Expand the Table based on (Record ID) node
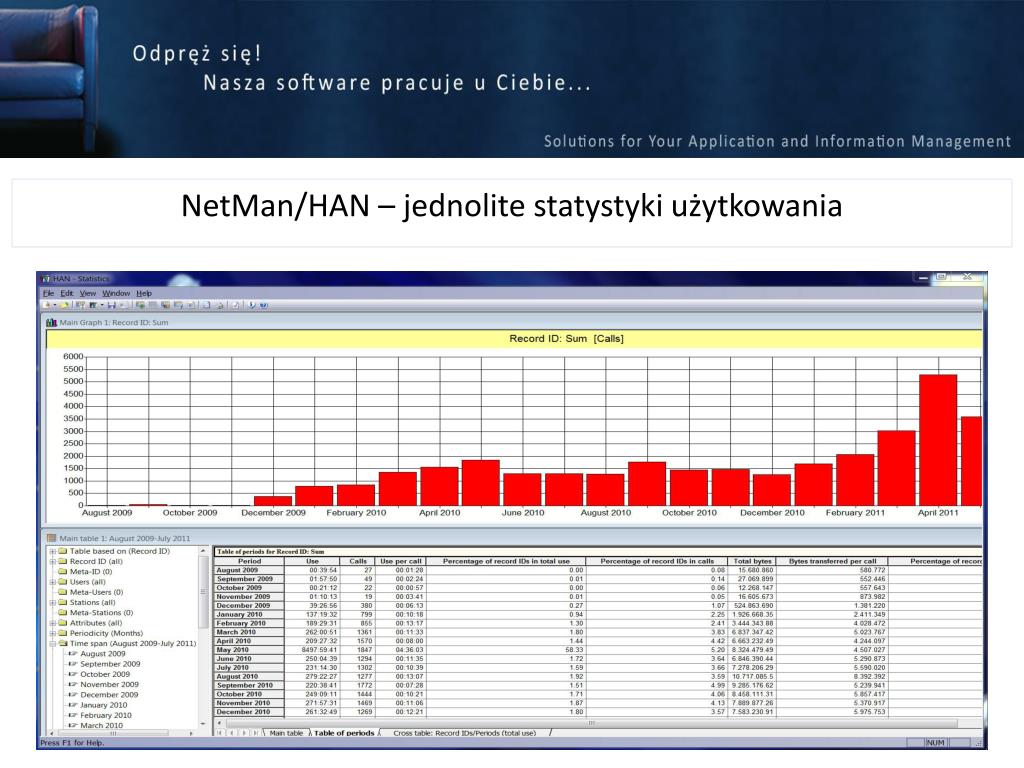Image resolution: width=1024 pixels, height=768 pixels. [x=52, y=551]
